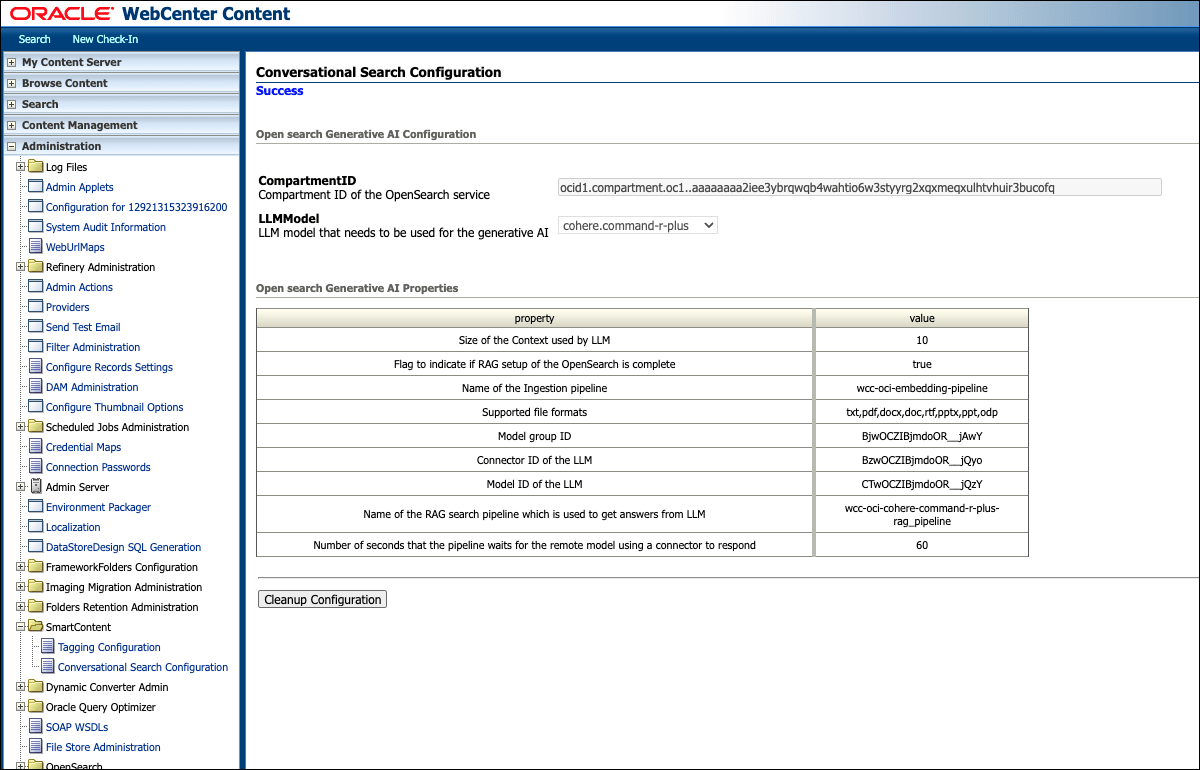Click the Connector ID of the LLM cell

point(535,460)
